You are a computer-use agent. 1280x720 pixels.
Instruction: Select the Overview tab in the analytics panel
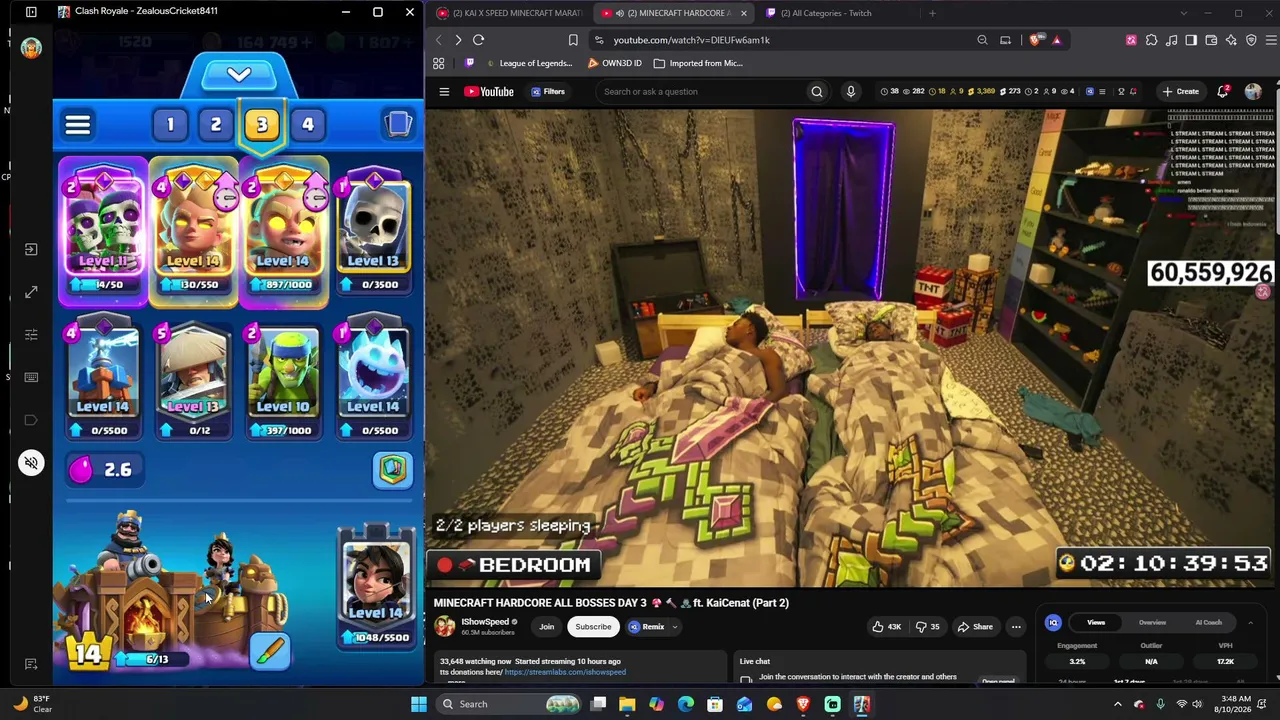coord(1152,623)
